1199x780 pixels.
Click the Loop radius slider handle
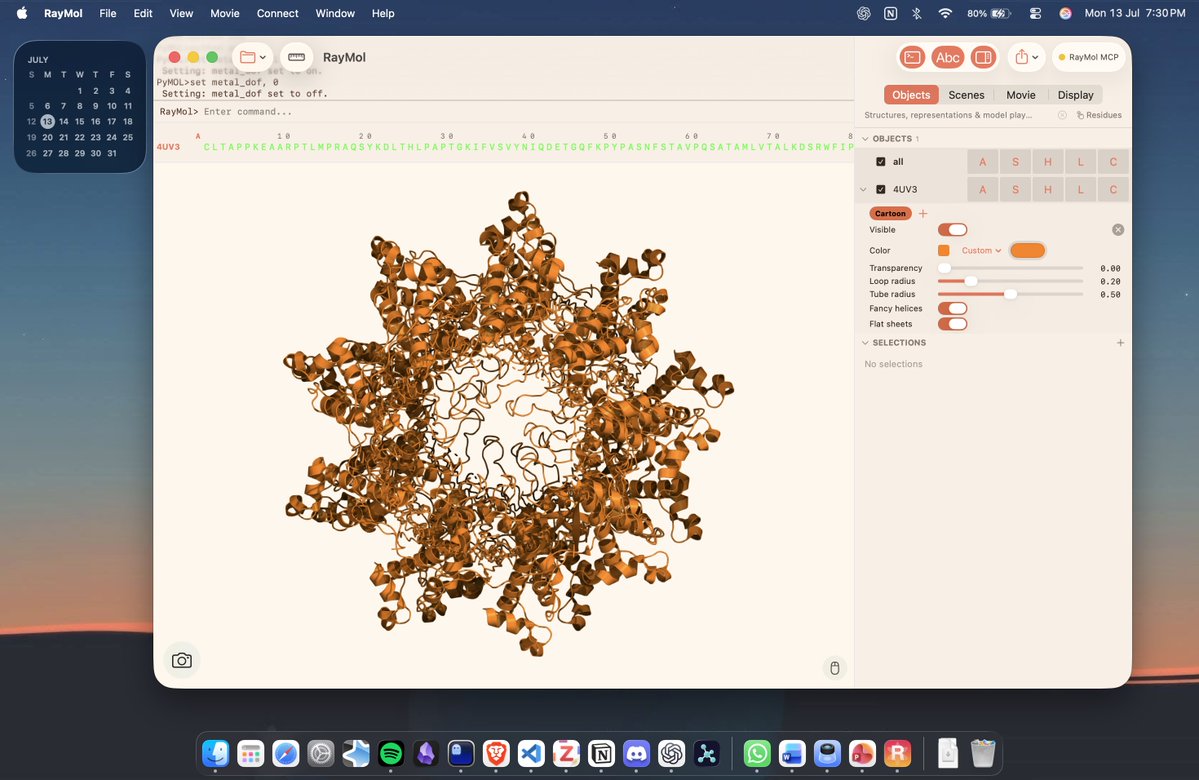click(x=971, y=281)
